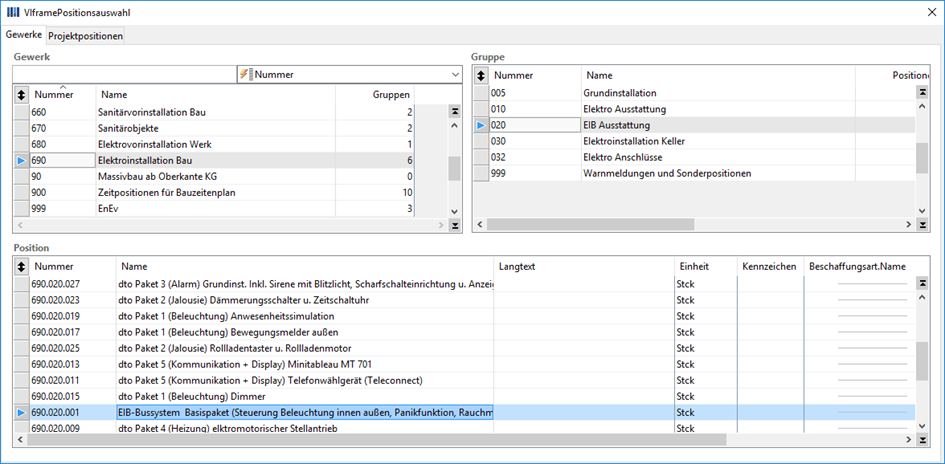
Task: Select position Telefonwählgerät (Teleconnect)
Action: (x=464, y=381)
